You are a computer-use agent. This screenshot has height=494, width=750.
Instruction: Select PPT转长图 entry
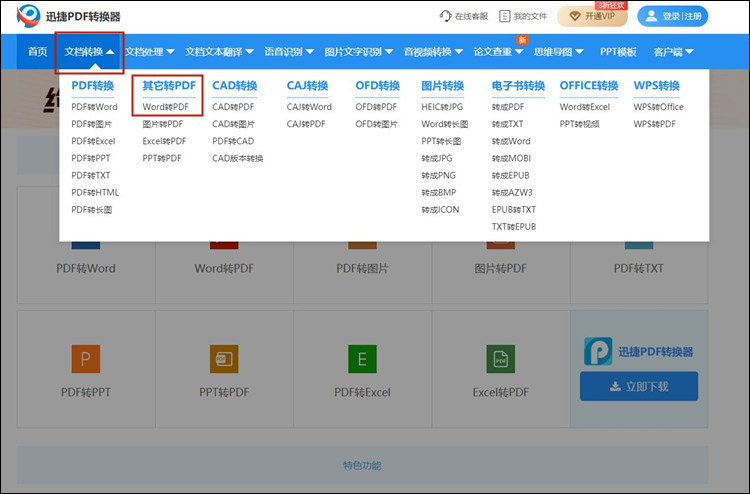pos(441,141)
